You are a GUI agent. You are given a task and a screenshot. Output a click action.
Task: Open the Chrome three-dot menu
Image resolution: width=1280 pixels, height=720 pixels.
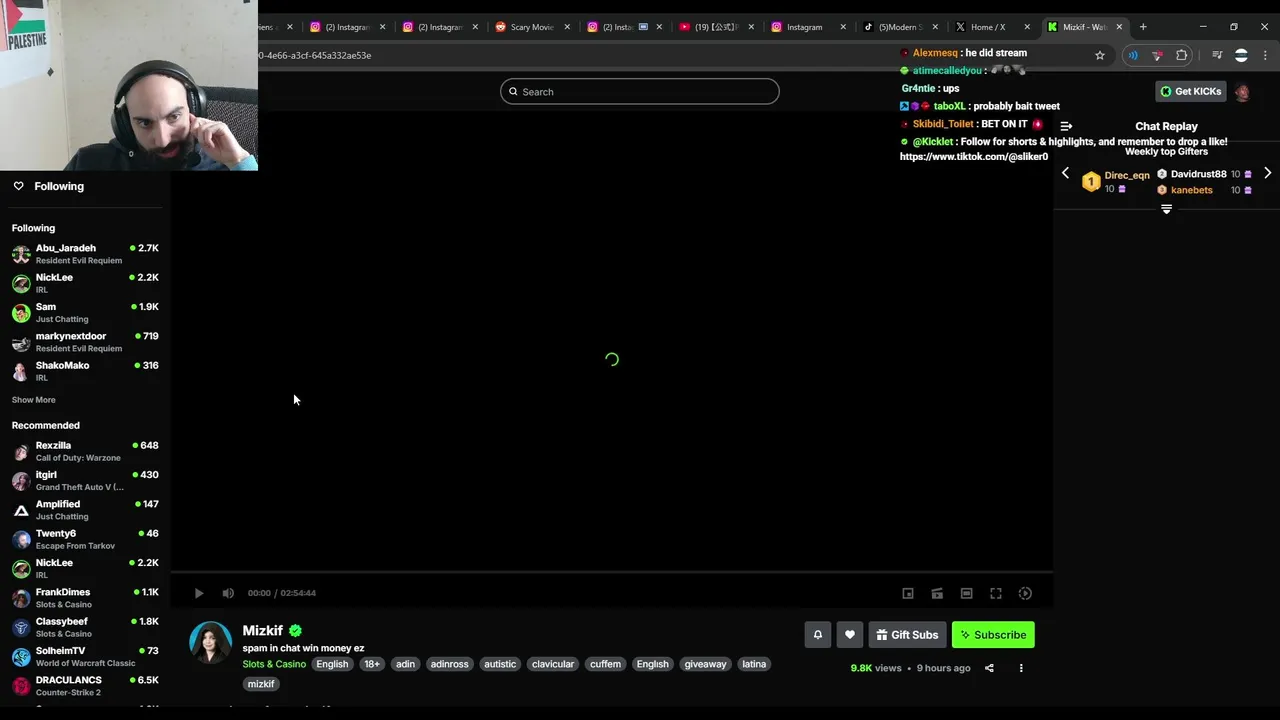coord(1266,55)
